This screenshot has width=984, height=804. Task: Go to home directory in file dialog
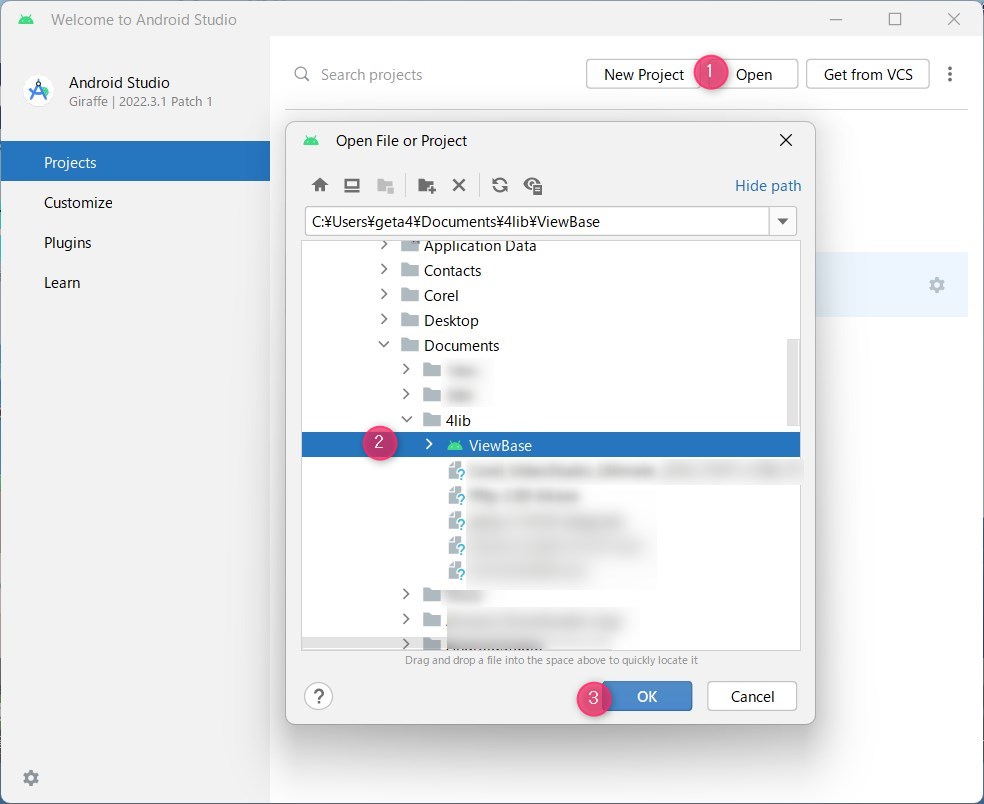click(320, 185)
